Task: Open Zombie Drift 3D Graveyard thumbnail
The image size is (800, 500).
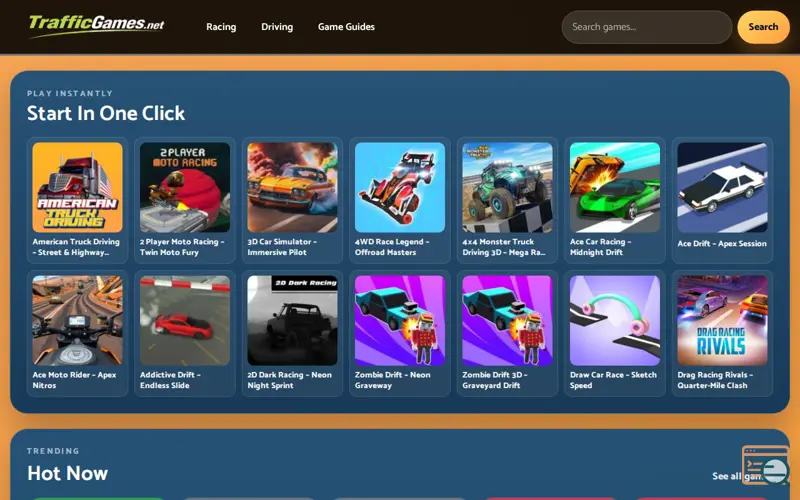Action: pos(507,320)
